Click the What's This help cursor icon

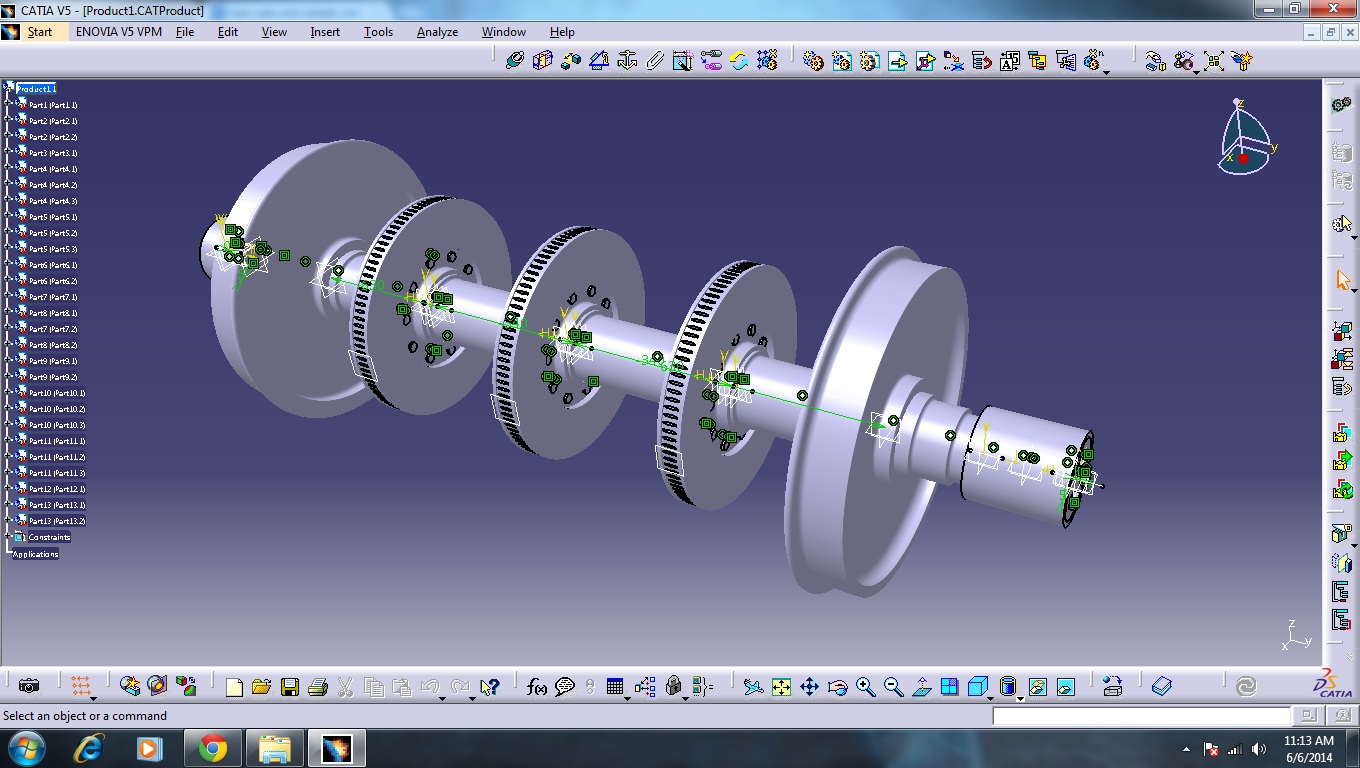pyautogui.click(x=489, y=686)
